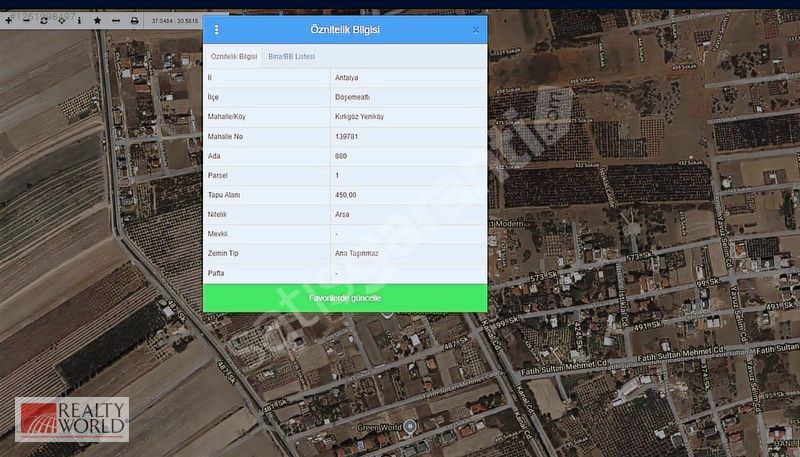This screenshot has height=457, width=800.
Task: Refresh the map view
Action: coord(43,20)
